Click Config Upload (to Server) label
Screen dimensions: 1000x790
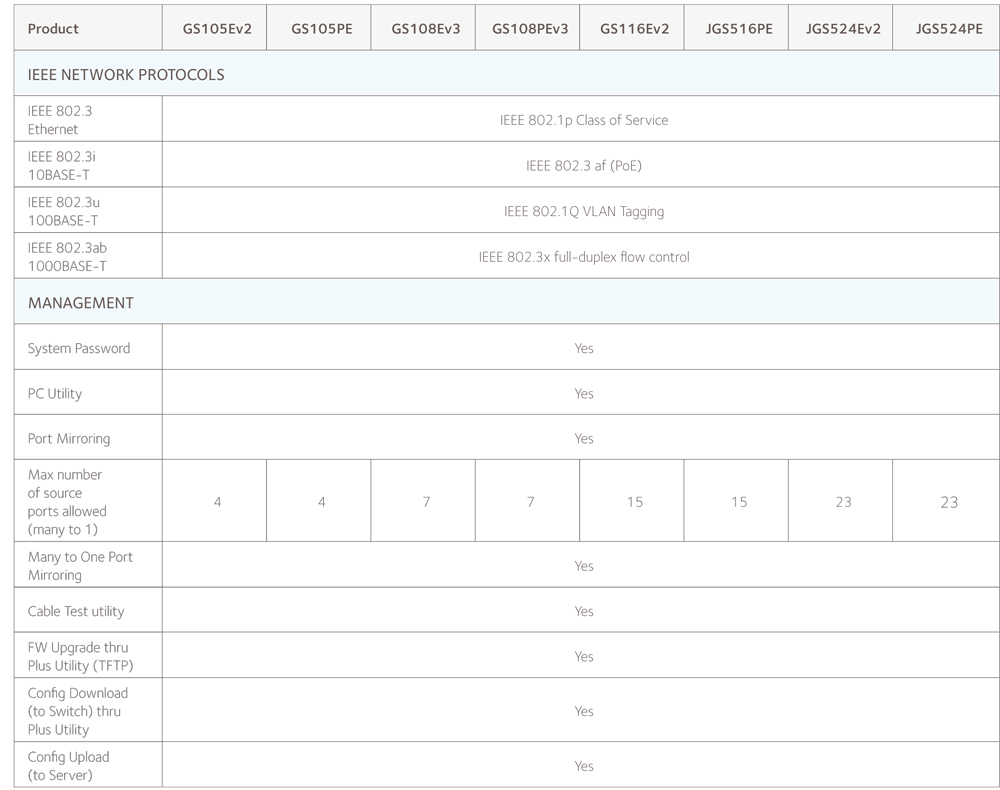click(x=68, y=766)
